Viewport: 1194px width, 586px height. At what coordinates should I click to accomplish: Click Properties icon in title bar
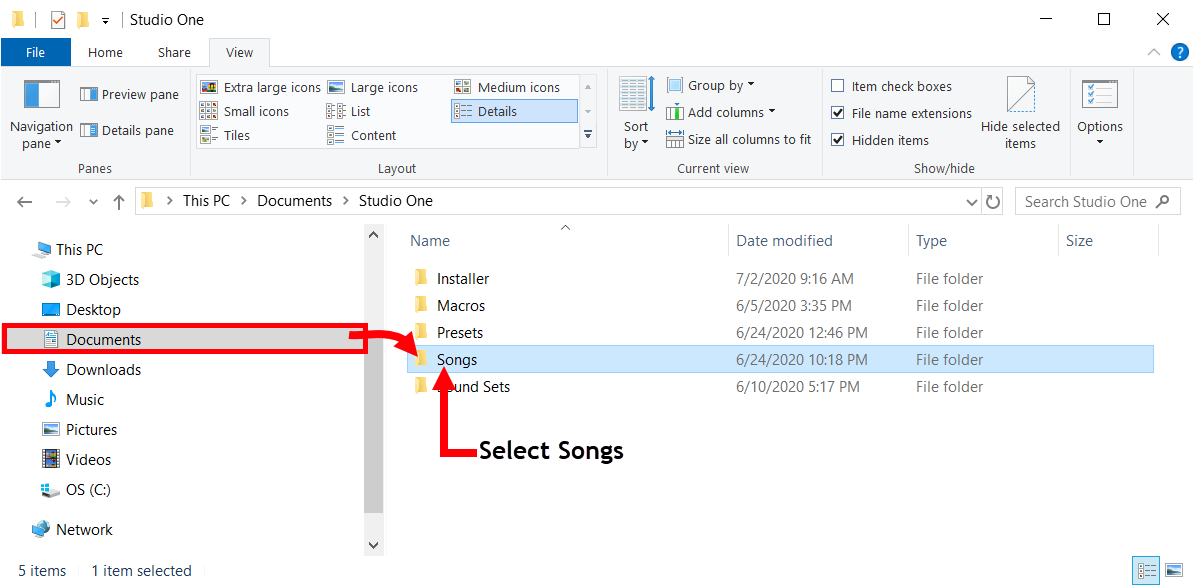point(58,20)
